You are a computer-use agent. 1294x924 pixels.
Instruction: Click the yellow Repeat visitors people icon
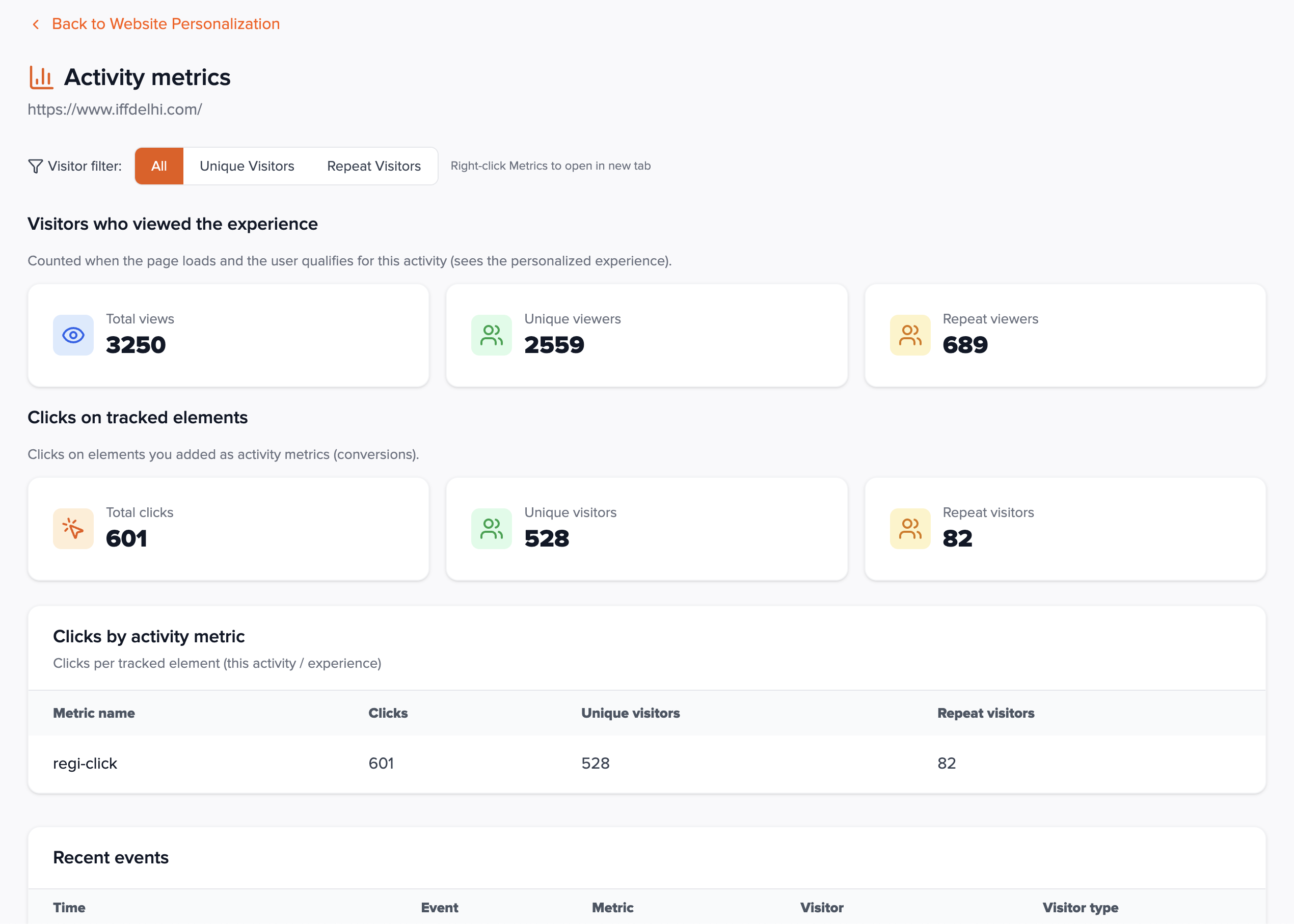[909, 529]
